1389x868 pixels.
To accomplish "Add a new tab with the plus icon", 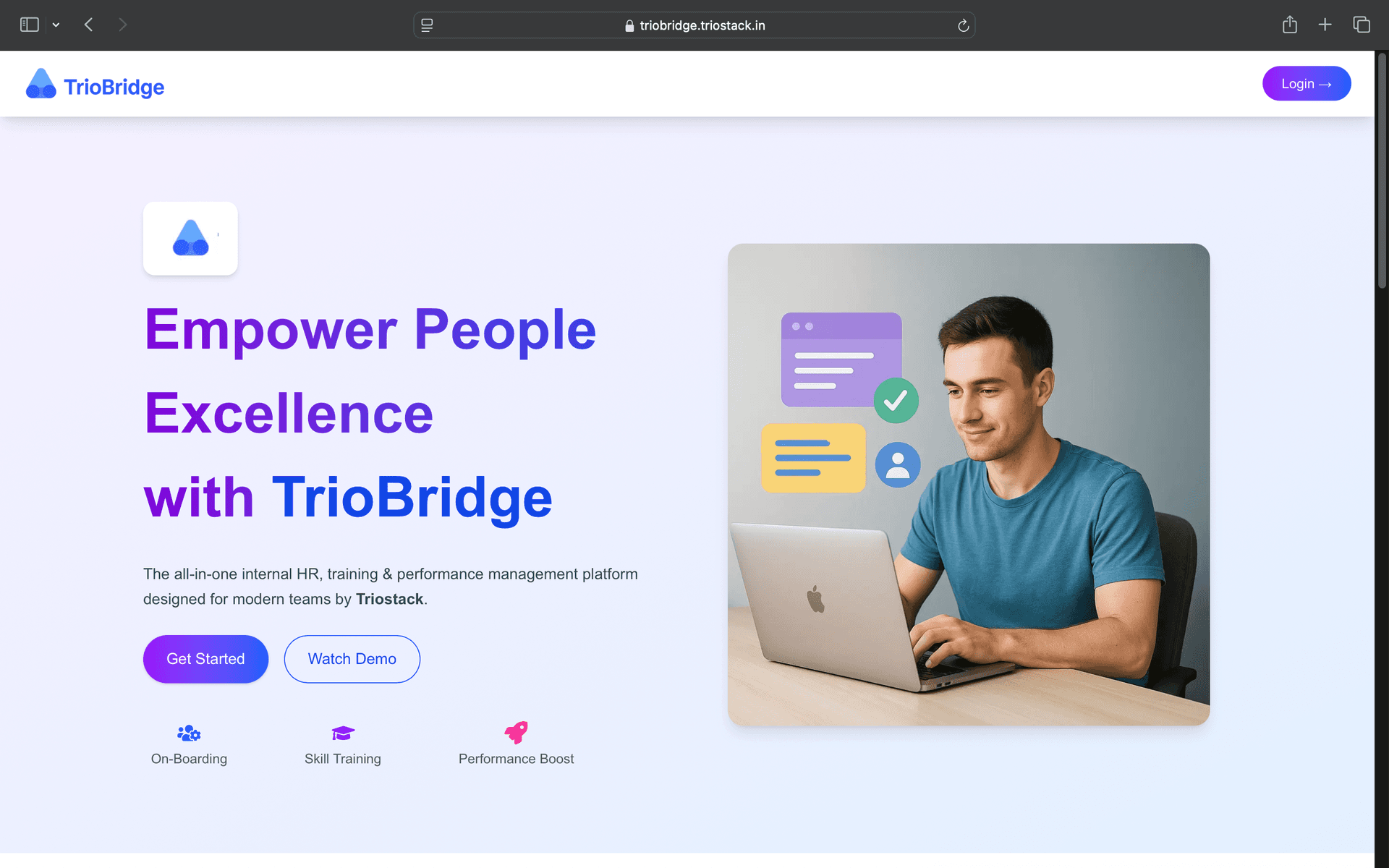I will [x=1325, y=25].
